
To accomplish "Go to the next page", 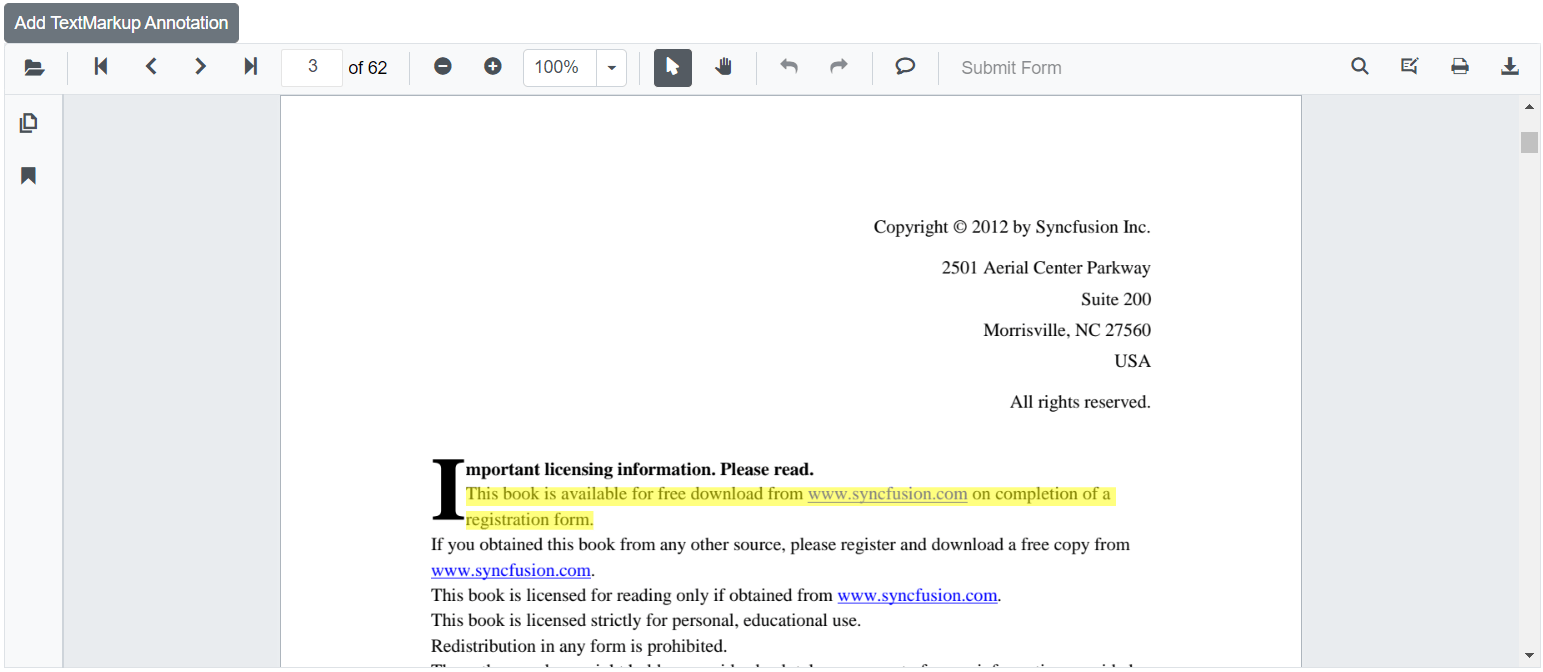I will [201, 67].
